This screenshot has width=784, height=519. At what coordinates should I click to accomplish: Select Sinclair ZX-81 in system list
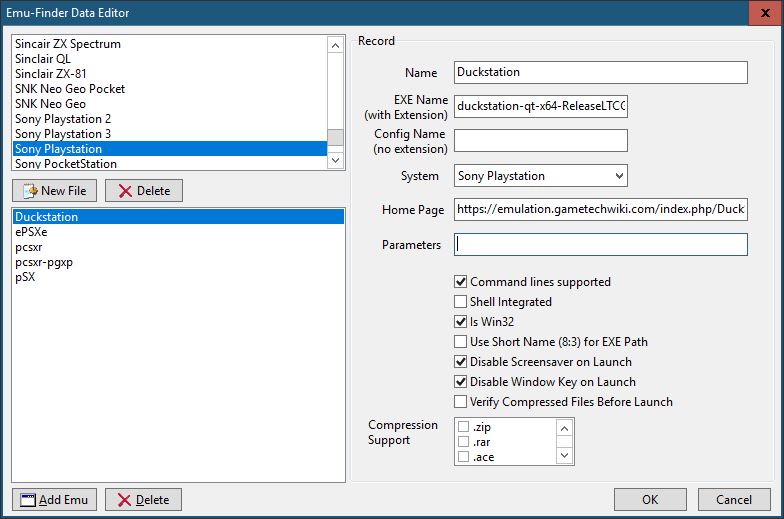click(170, 74)
